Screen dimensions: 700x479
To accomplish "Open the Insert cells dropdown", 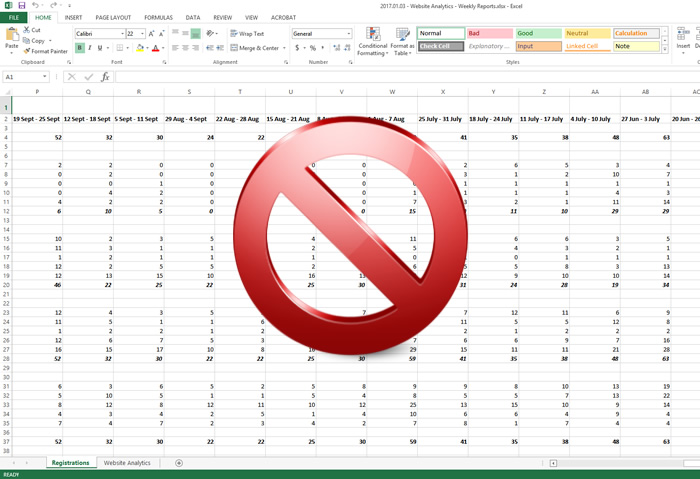I will pyautogui.click(x=683, y=53).
